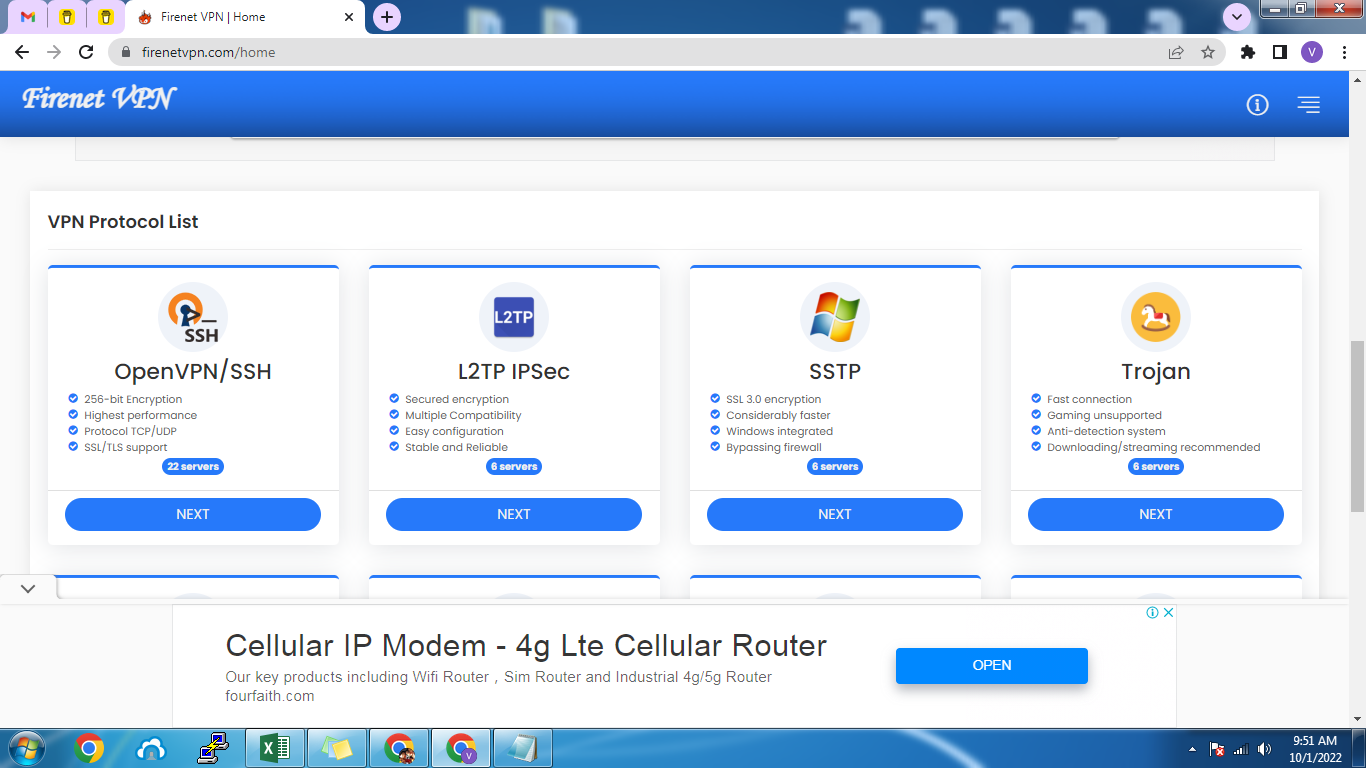Click NEXT under L2TP IPSec
Viewport: 1366px width, 768px height.
click(x=514, y=514)
